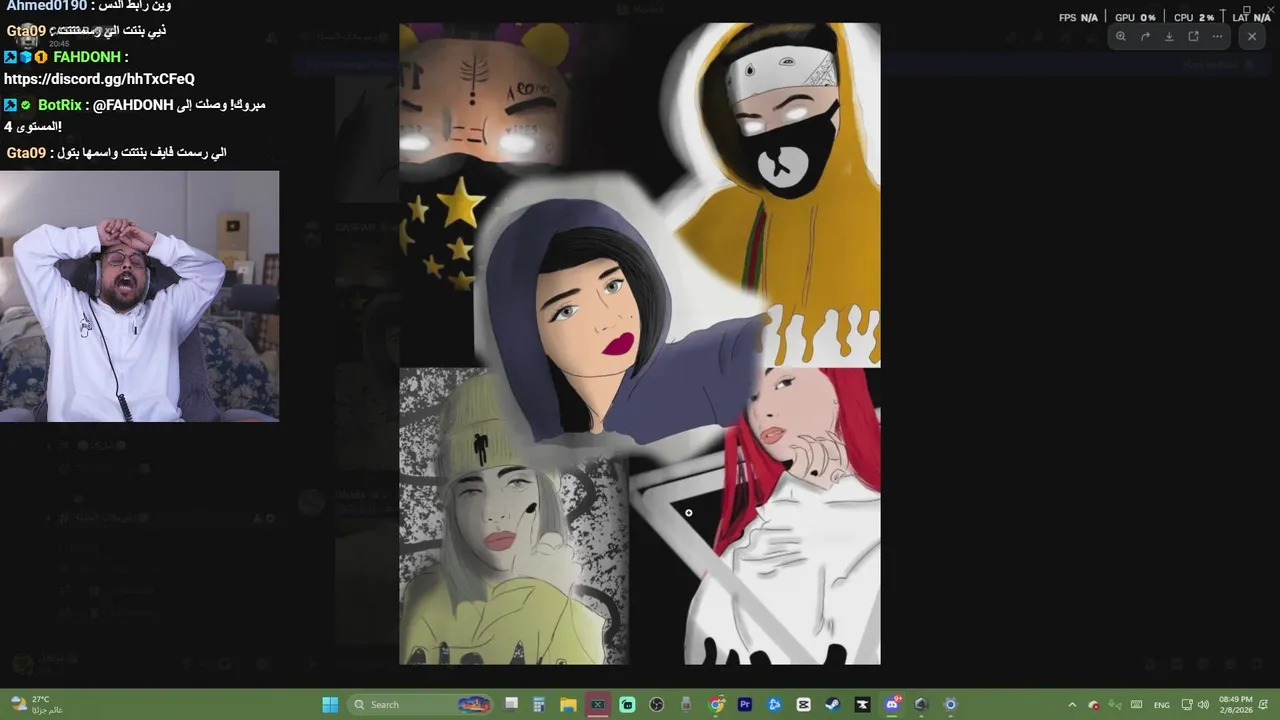Click the CPU 2% performance readout
Image resolution: width=1280 pixels, height=720 pixels.
(x=1194, y=18)
